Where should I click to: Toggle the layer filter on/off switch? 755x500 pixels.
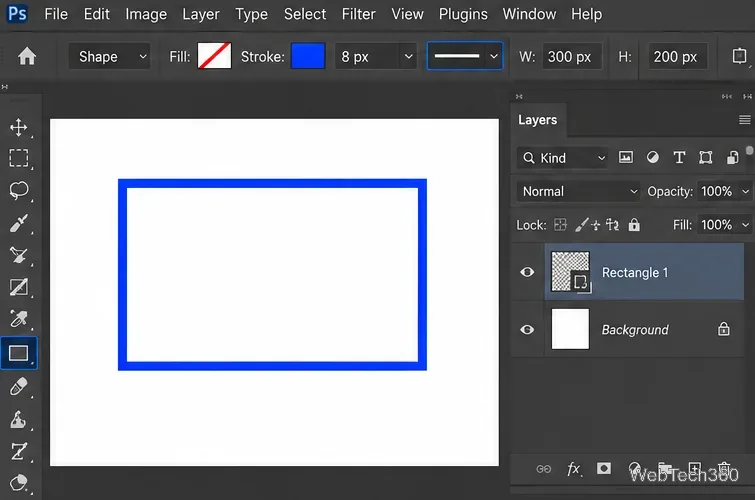point(749,151)
